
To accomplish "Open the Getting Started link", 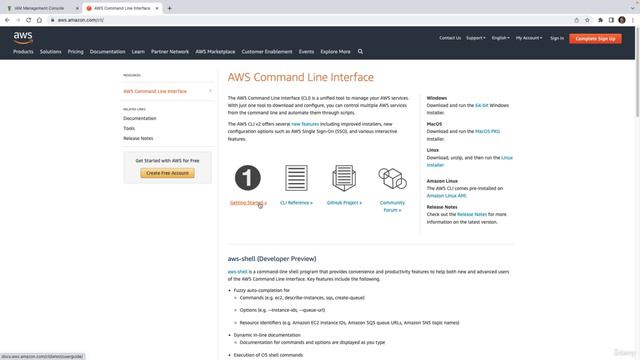I will click(248, 203).
